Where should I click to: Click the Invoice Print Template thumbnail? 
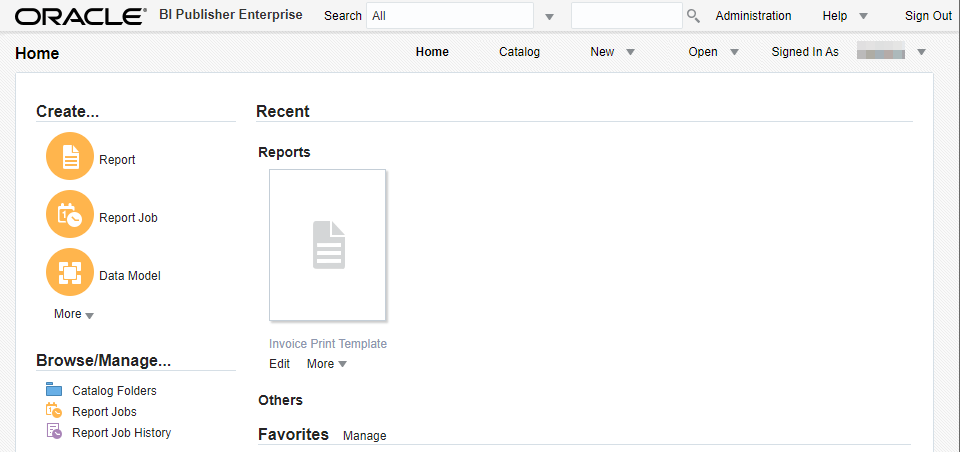328,245
